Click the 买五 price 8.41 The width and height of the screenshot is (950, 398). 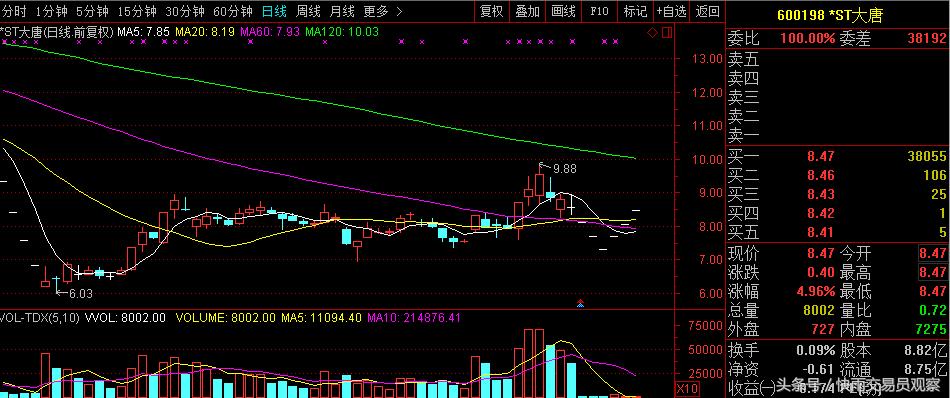pos(820,232)
